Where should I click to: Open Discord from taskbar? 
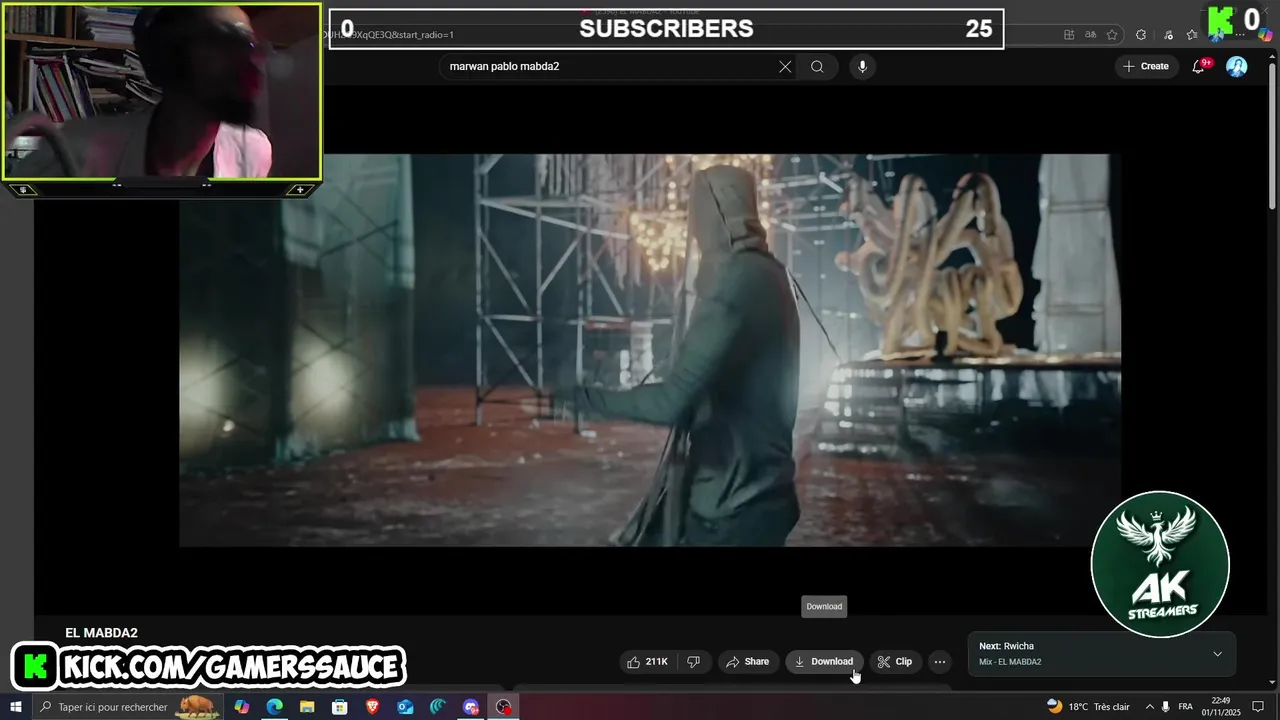tap(471, 707)
